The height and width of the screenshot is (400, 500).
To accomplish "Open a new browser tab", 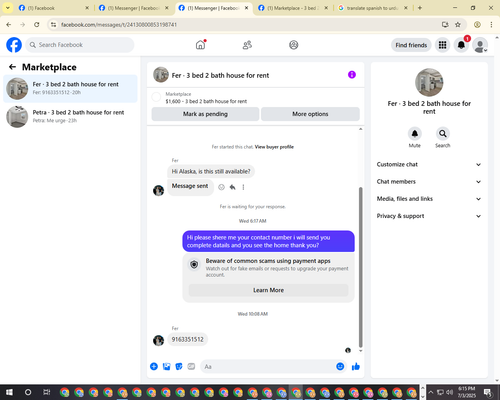I will point(420,8).
